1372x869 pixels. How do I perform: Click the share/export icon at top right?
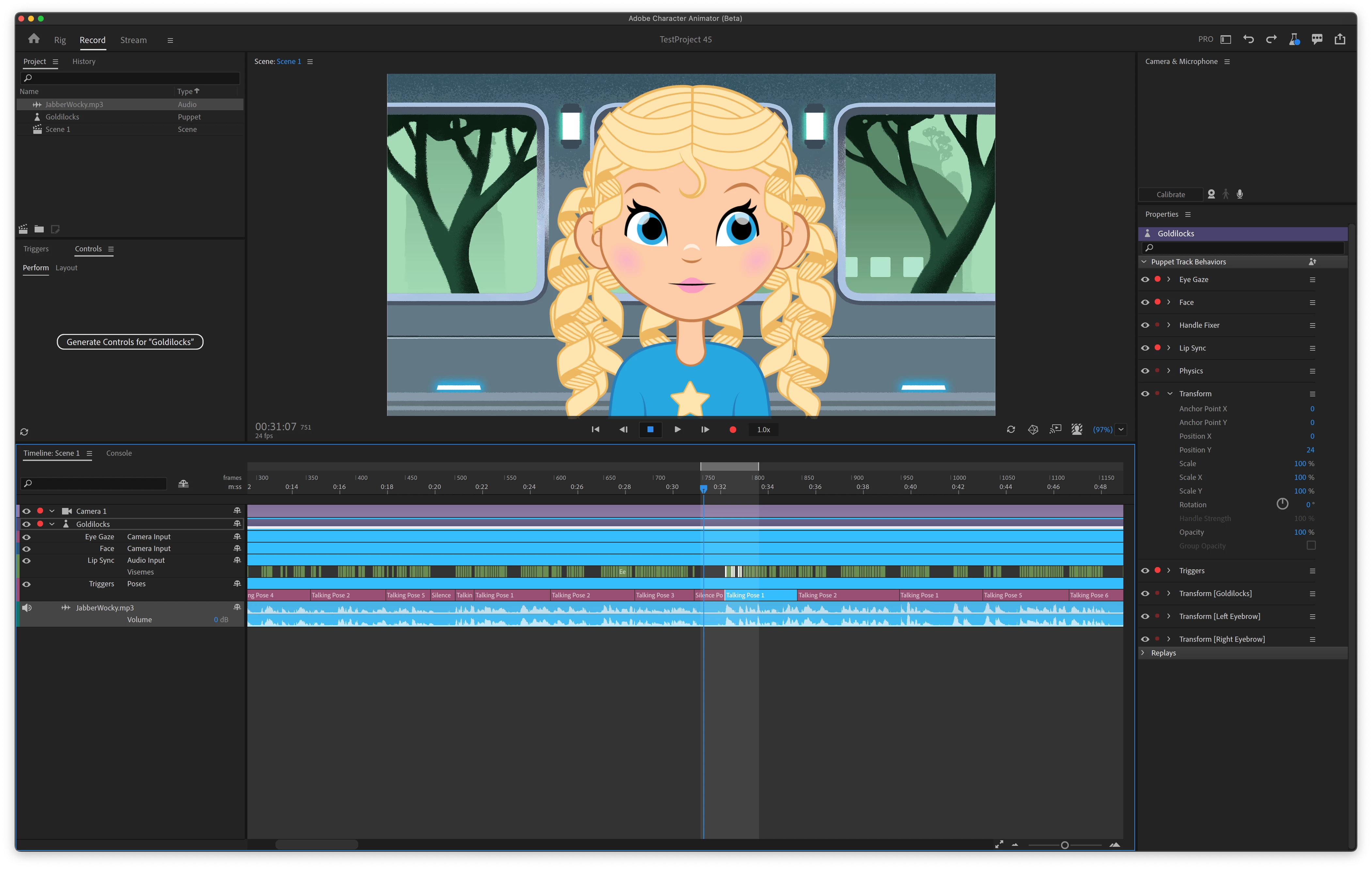(x=1339, y=39)
